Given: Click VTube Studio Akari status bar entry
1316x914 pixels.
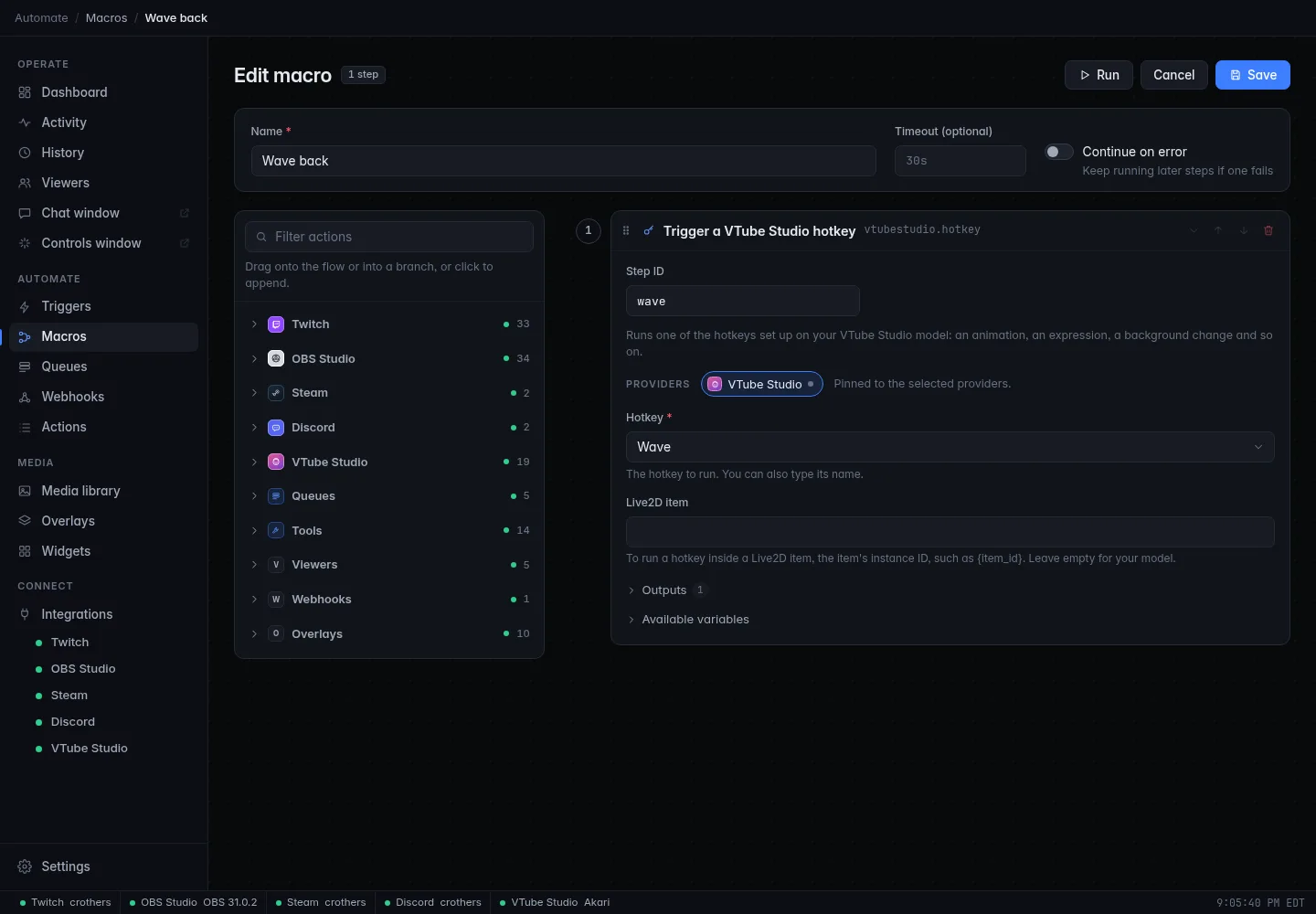Looking at the screenshot, I should 554,902.
